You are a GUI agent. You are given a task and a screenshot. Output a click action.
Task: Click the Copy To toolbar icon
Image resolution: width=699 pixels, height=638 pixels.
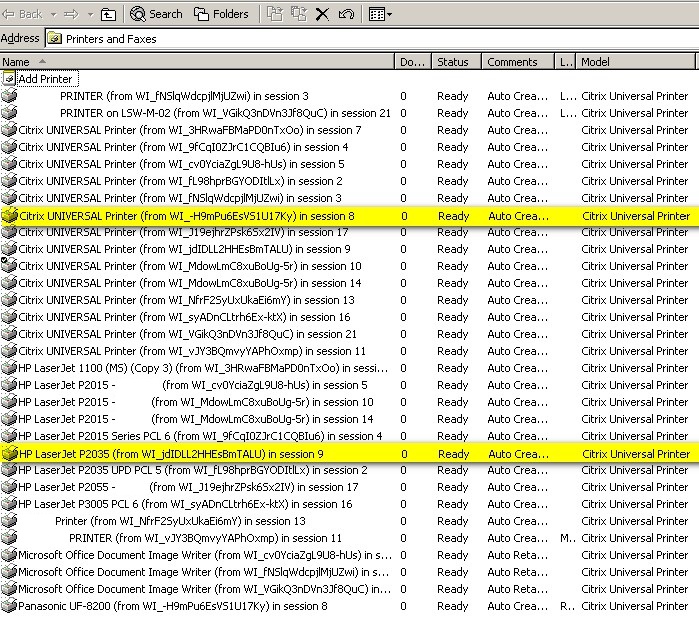(299, 14)
